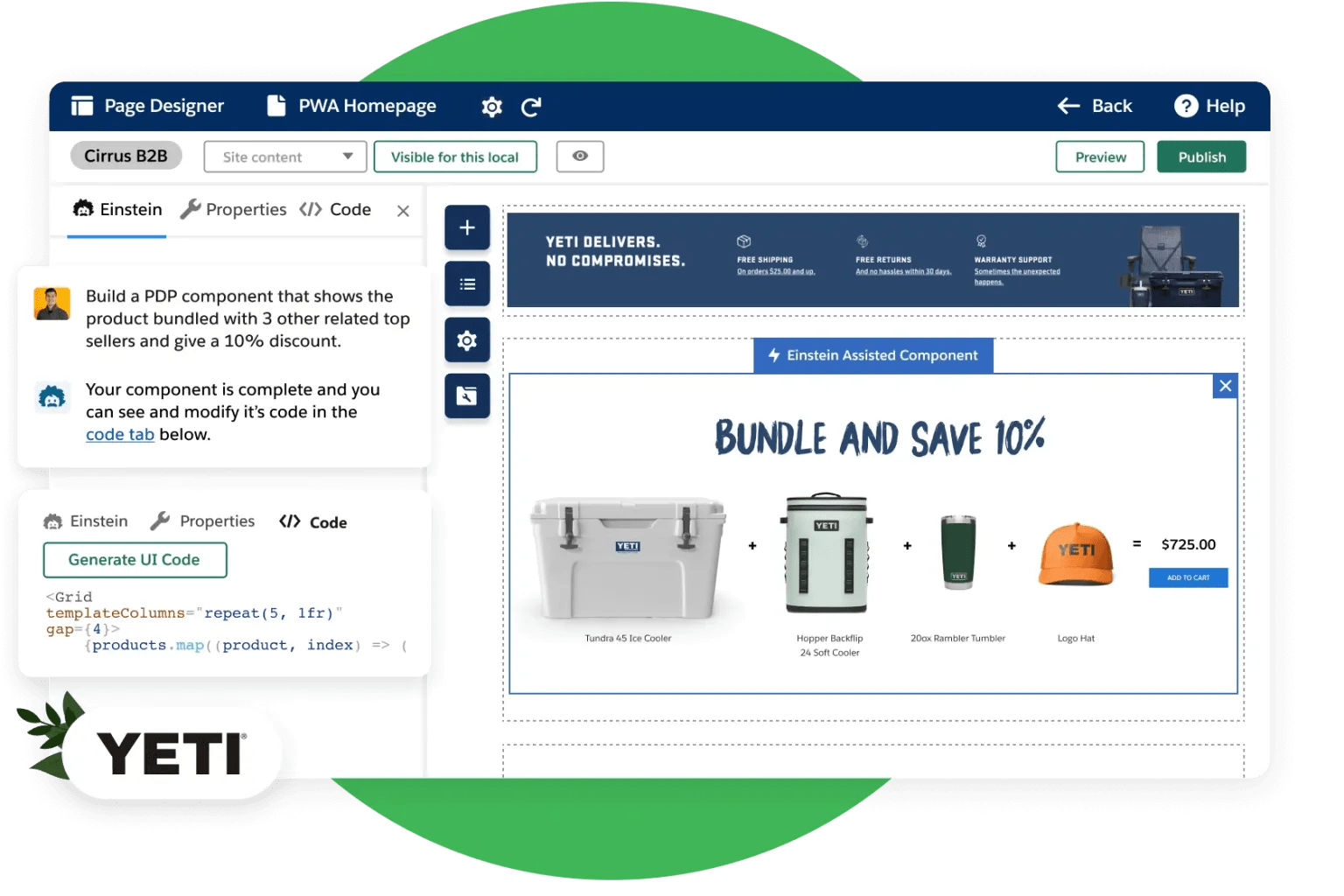Click the Tundra 45 Ice Cooler image

pyautogui.click(x=627, y=558)
